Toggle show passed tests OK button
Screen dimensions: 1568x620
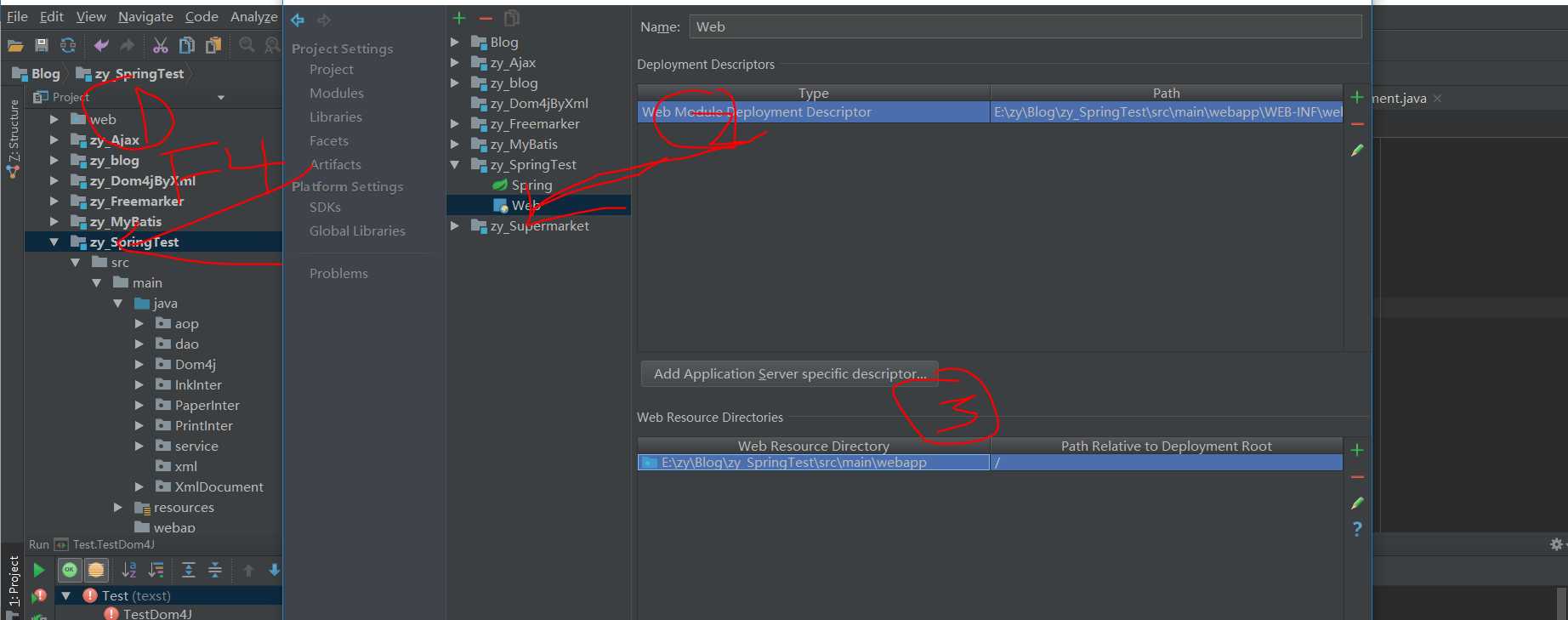[x=70, y=570]
